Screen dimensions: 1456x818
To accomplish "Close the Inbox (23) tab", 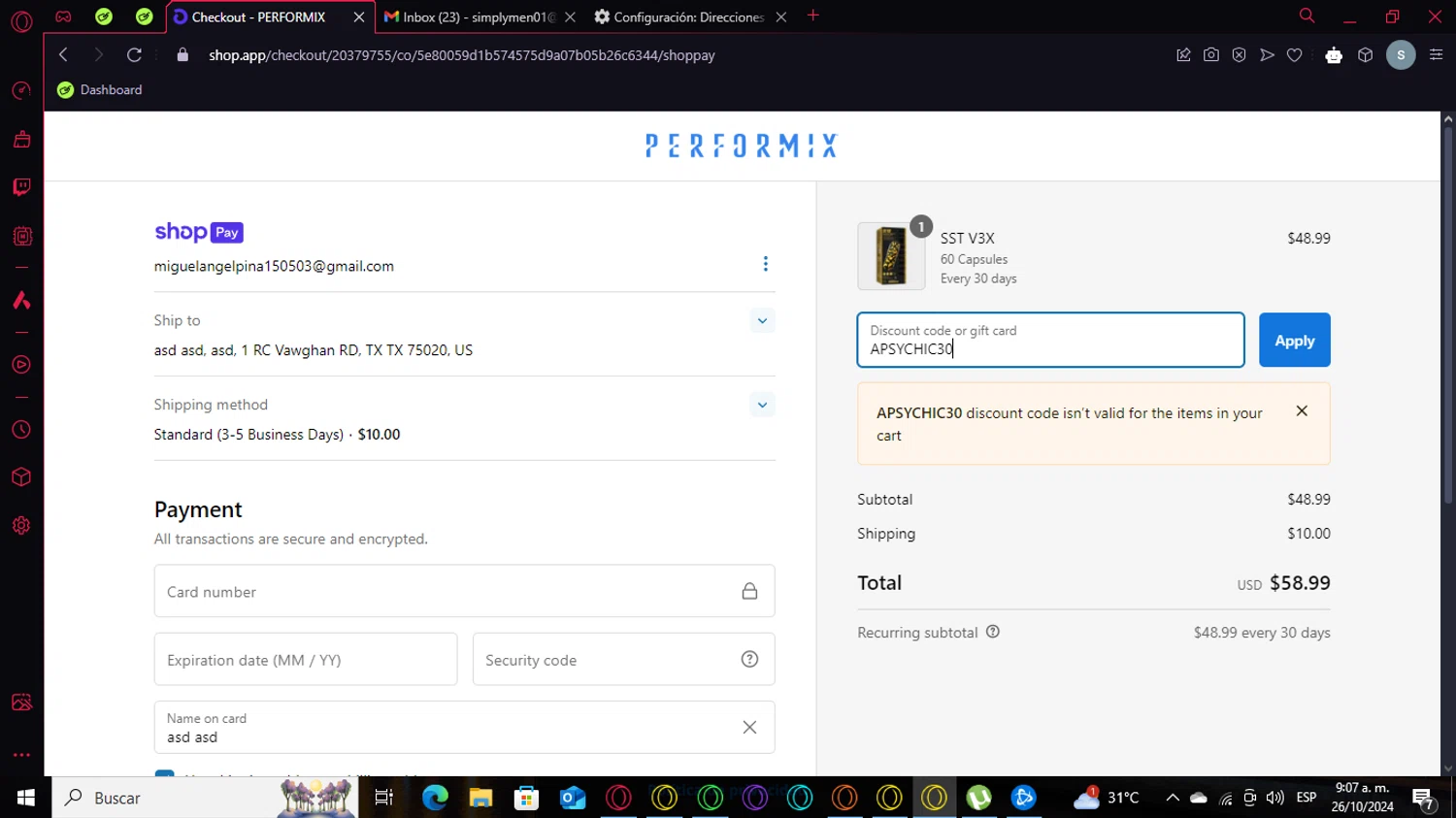I will tap(570, 16).
